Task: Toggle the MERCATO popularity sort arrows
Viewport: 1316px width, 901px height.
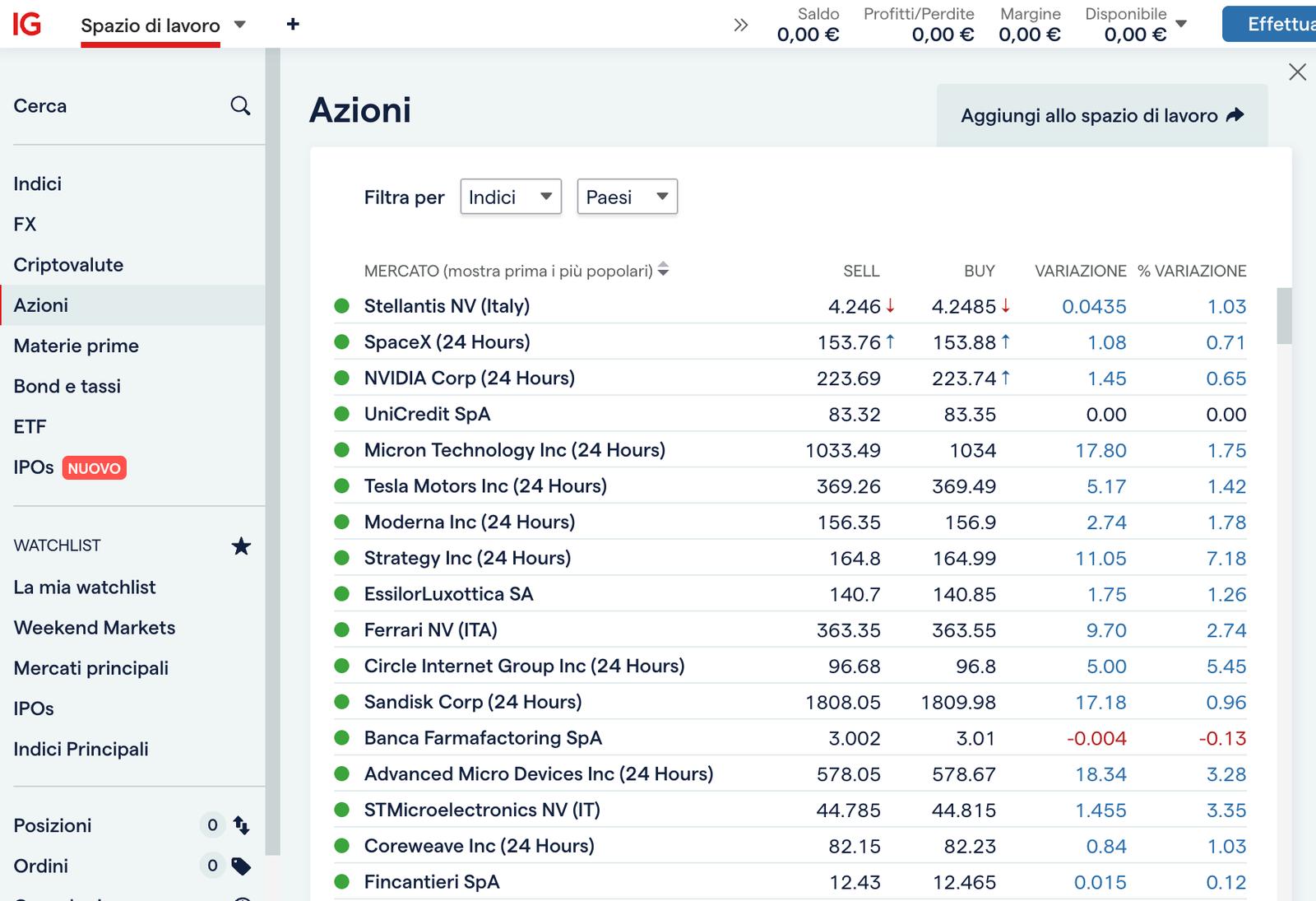Action: (663, 270)
